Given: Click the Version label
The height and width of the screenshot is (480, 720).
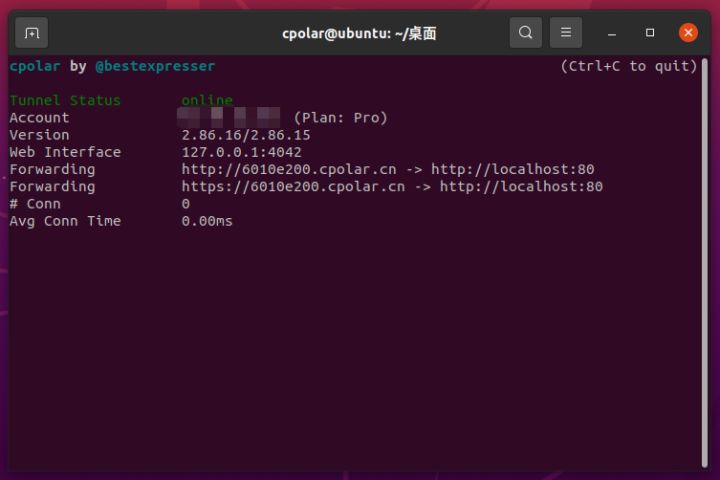Looking at the screenshot, I should tap(39, 135).
